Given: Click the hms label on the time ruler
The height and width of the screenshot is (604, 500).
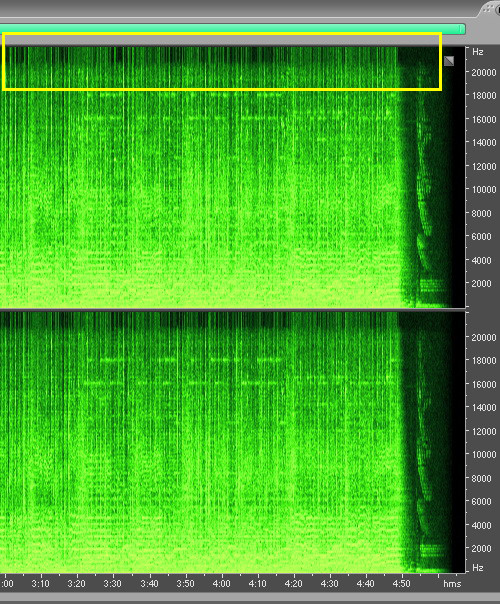Looking at the screenshot, I should click(452, 584).
